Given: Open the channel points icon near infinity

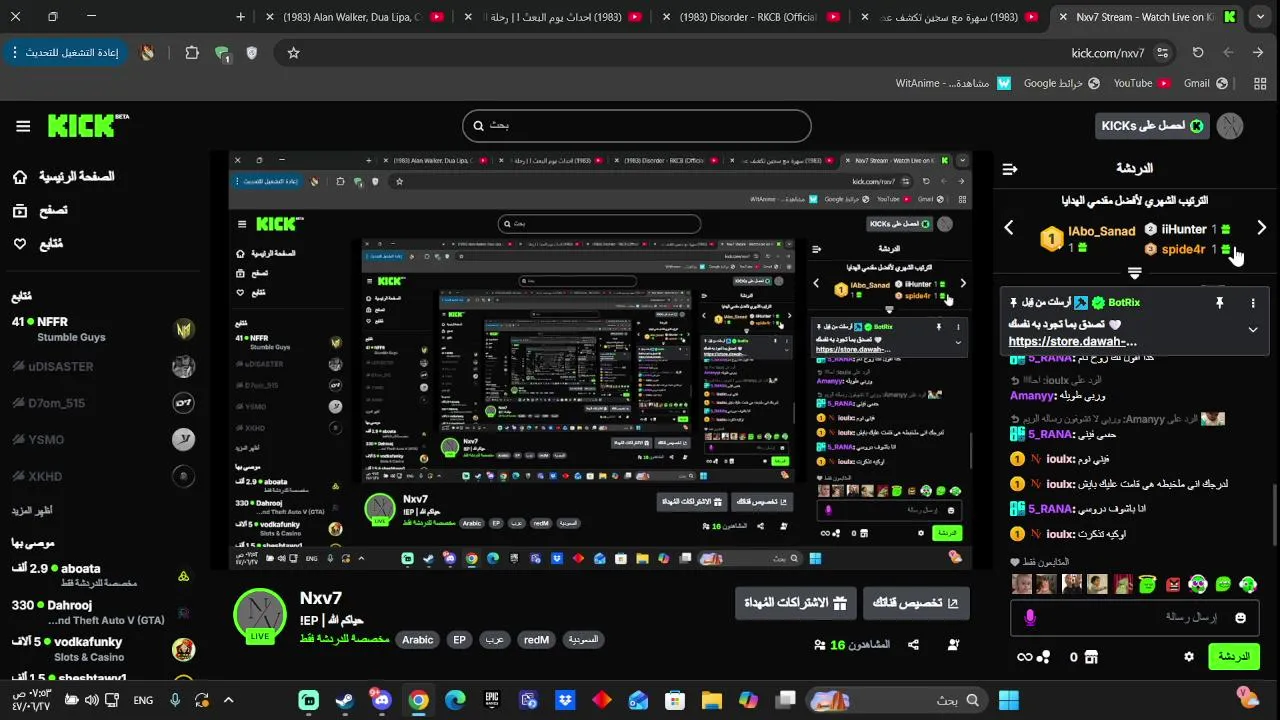Looking at the screenshot, I should (x=1044, y=657).
